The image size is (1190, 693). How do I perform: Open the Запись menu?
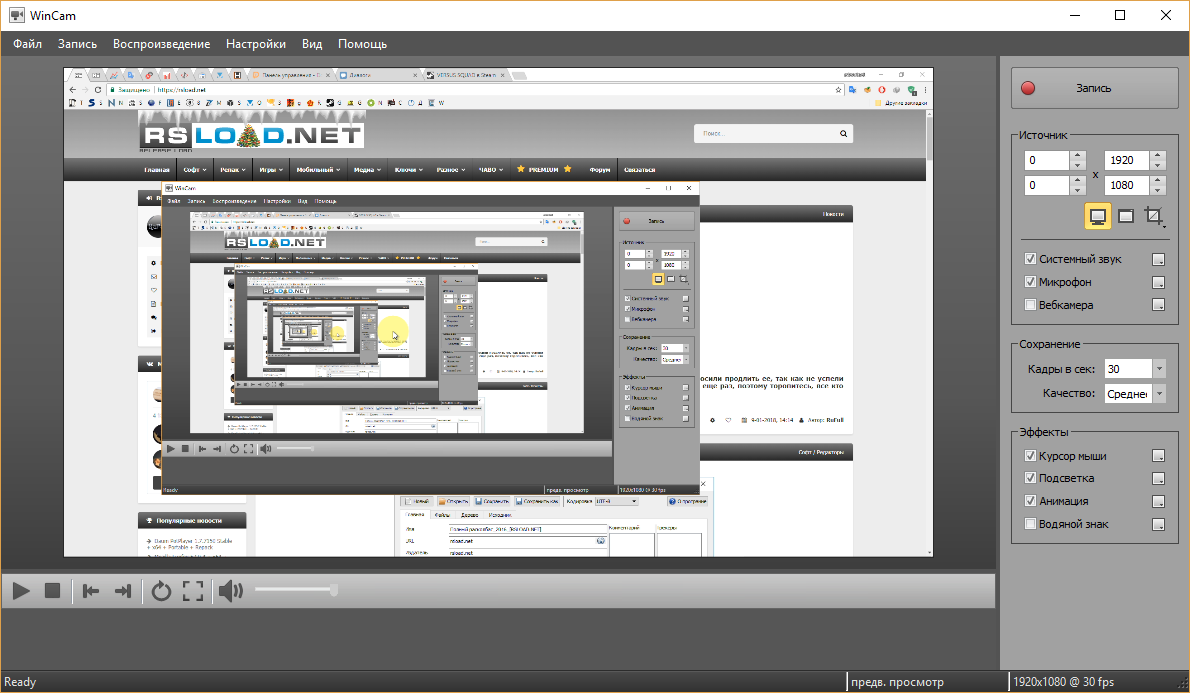[77, 44]
